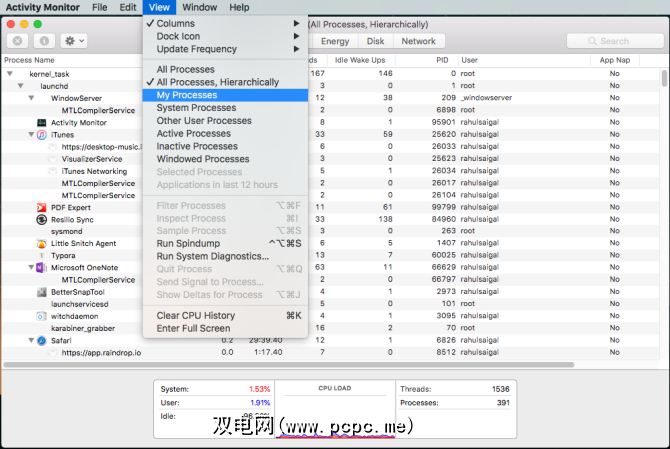Collapse the Microsoft OneNote disclosure triangle
The width and height of the screenshot is (670, 449).
(31, 267)
